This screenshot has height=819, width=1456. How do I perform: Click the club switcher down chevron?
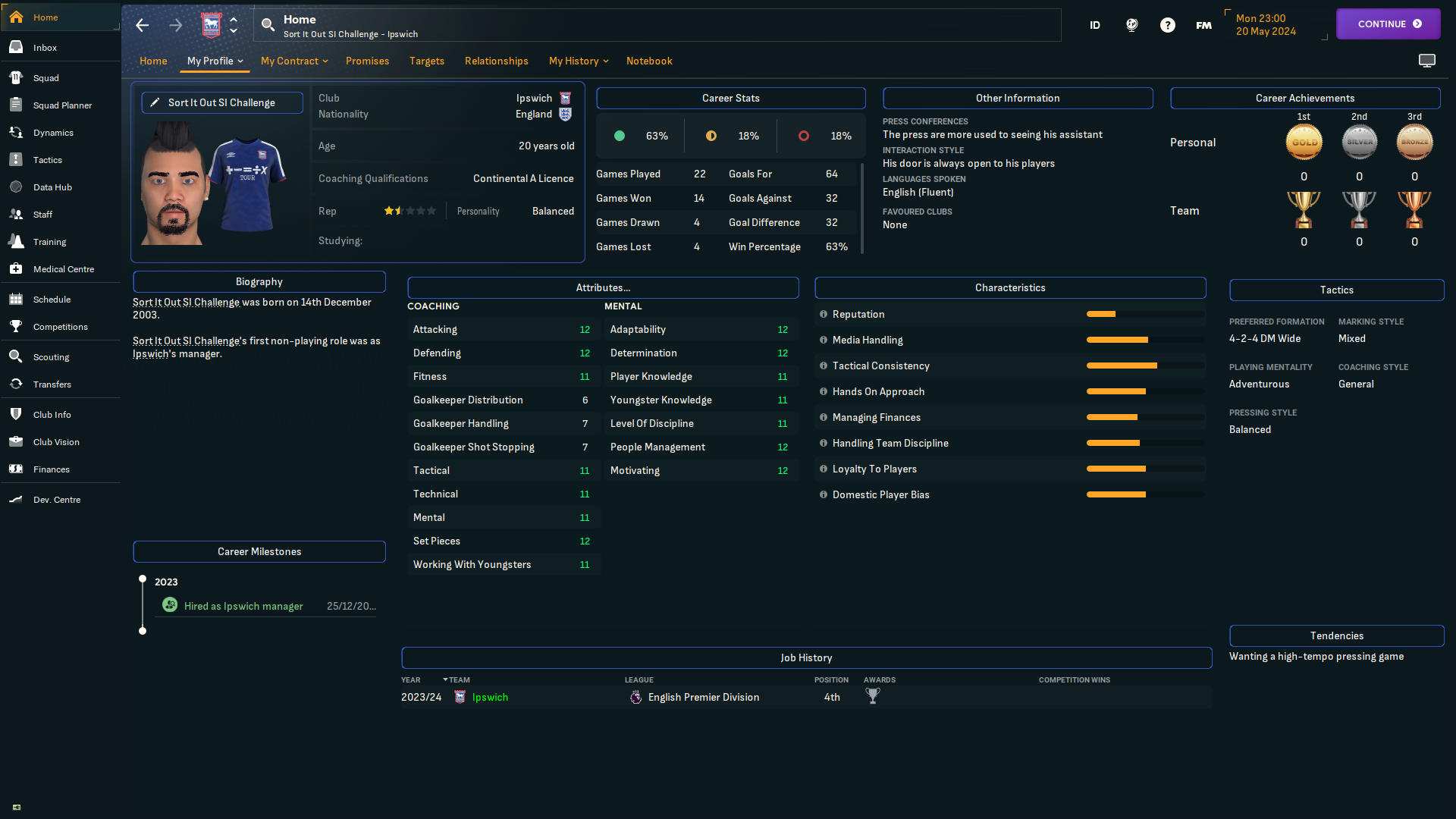(x=234, y=31)
